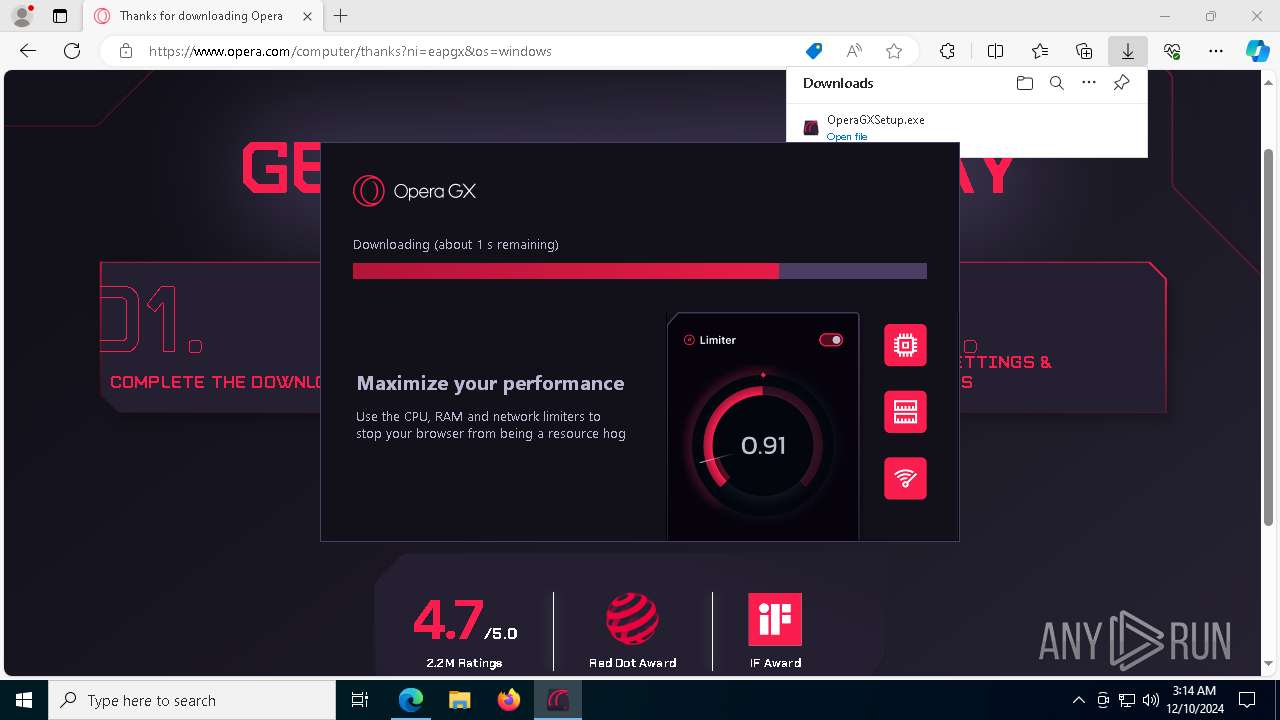Launch Copilot from the Edge toolbar

1257,51
